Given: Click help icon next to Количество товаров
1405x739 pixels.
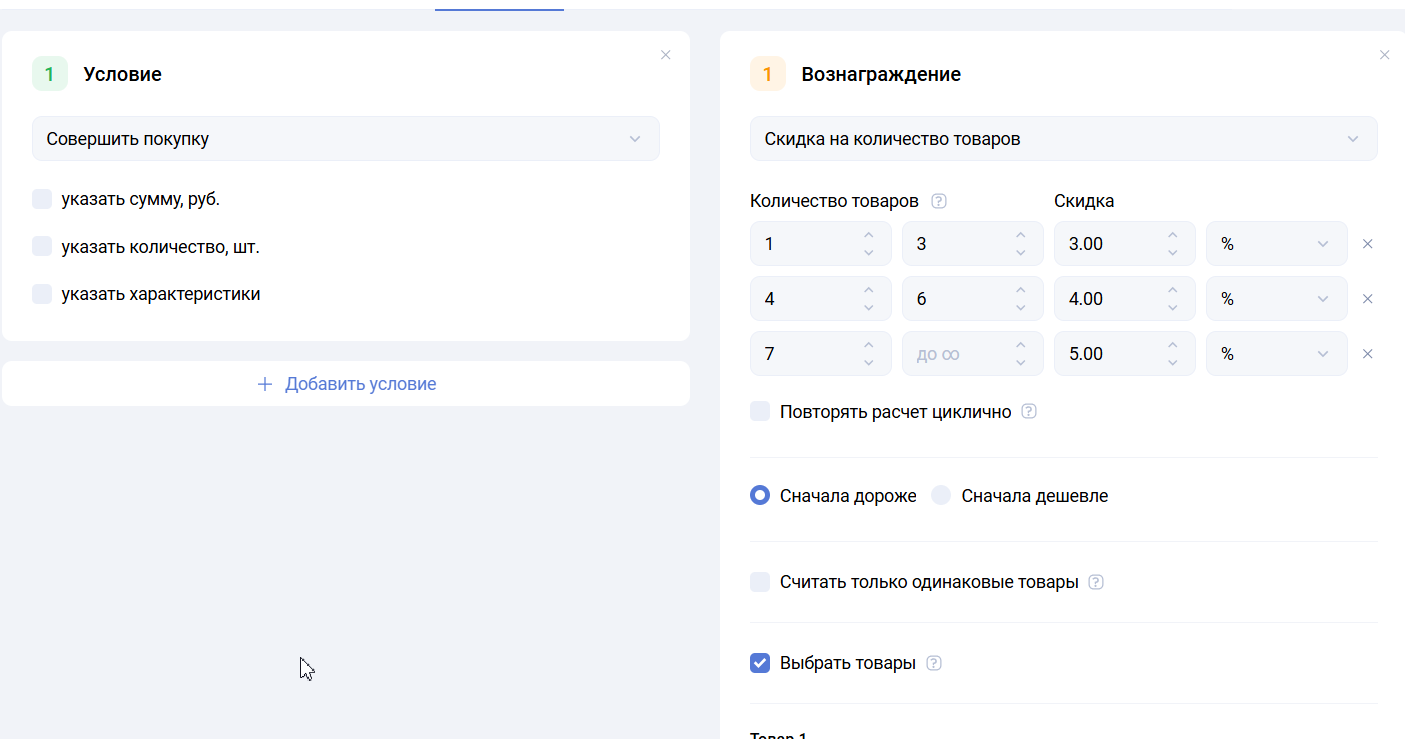Looking at the screenshot, I should coord(938,201).
